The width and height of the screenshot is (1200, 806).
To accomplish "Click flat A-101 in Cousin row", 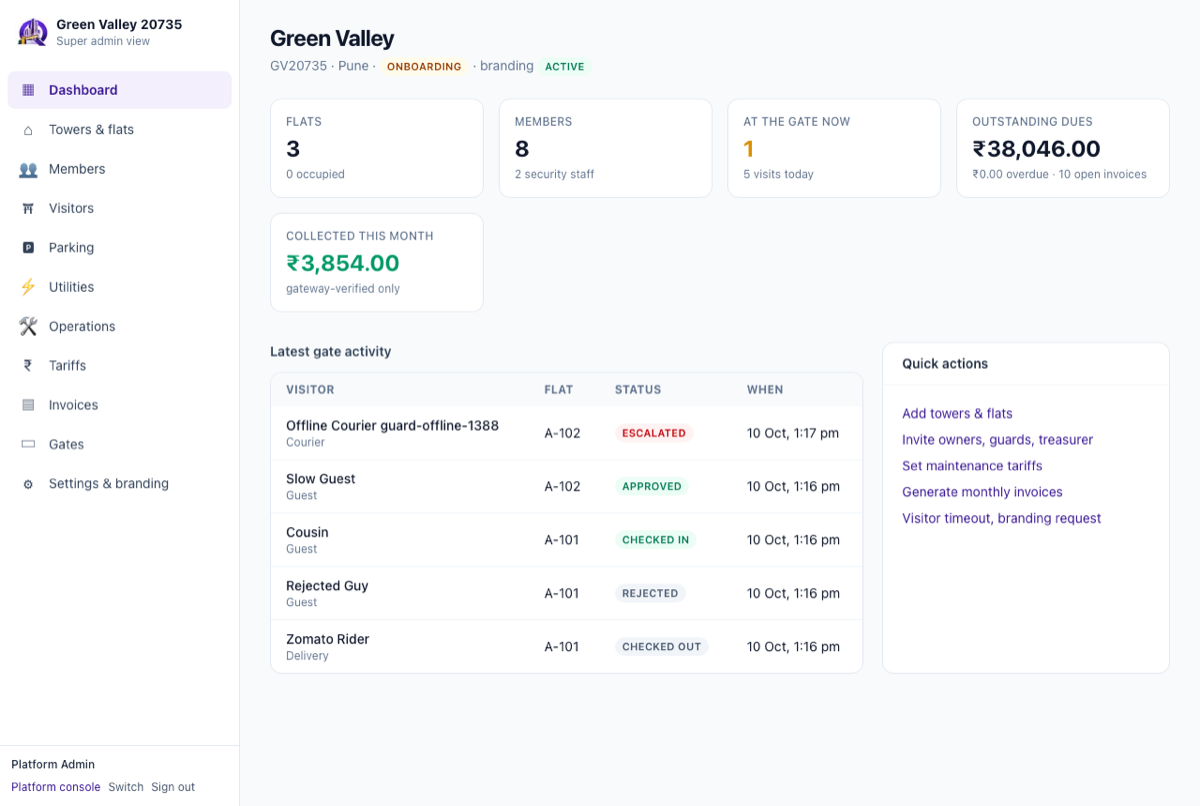I will click(562, 540).
